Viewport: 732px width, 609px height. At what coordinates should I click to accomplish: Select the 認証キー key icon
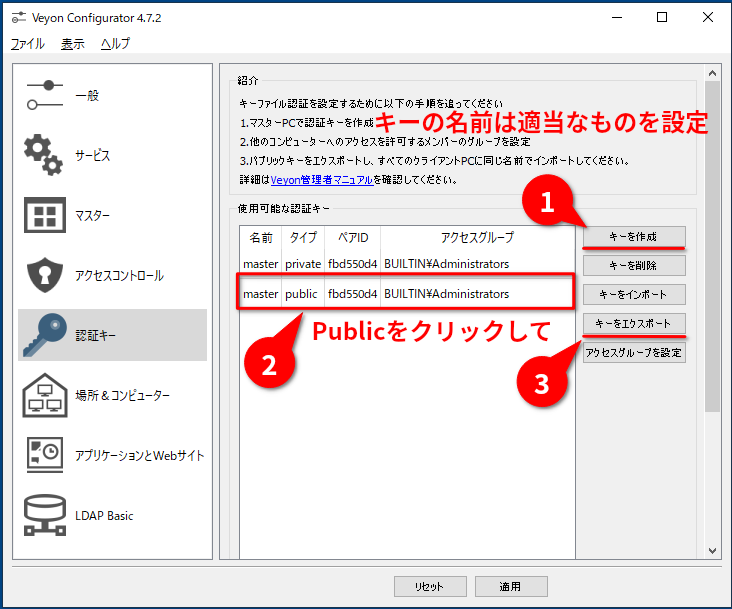click(45, 335)
